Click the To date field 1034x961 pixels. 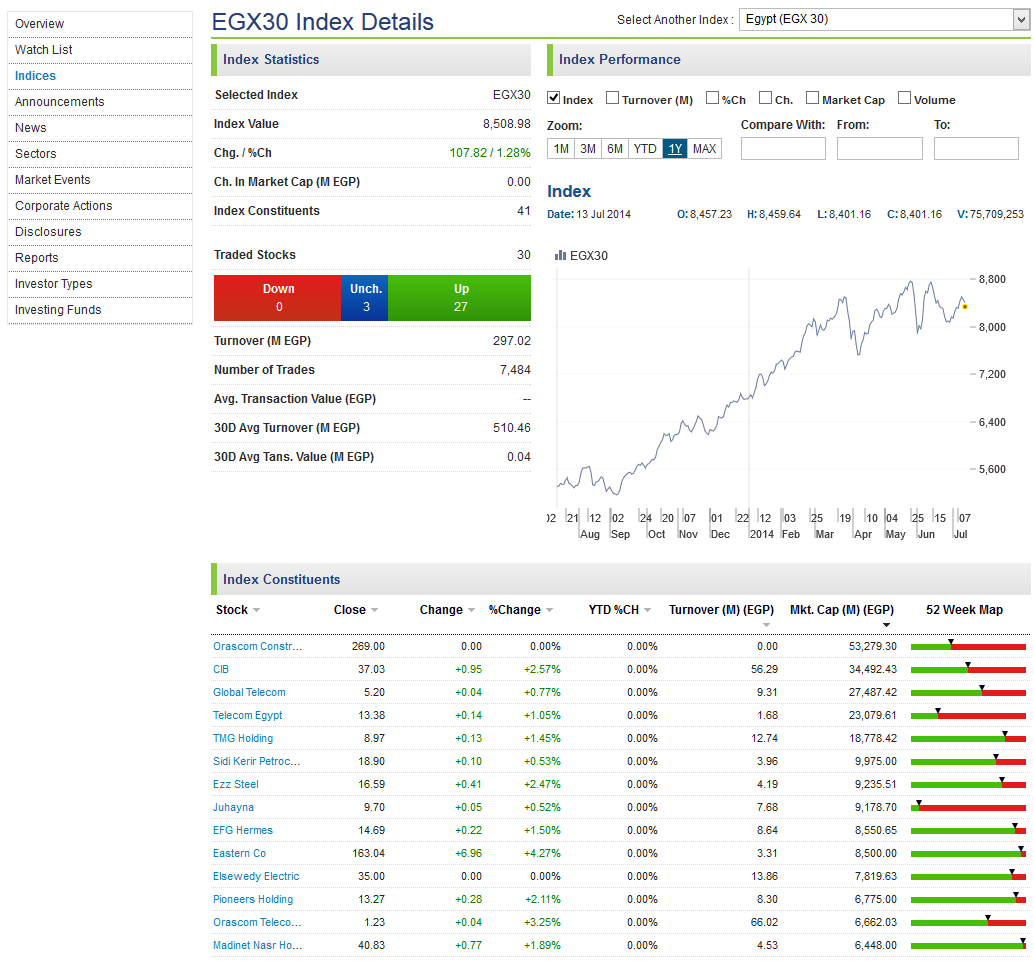[x=977, y=148]
